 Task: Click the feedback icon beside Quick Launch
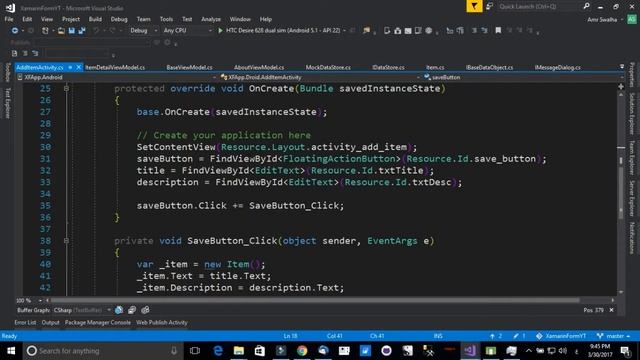tap(489, 7)
